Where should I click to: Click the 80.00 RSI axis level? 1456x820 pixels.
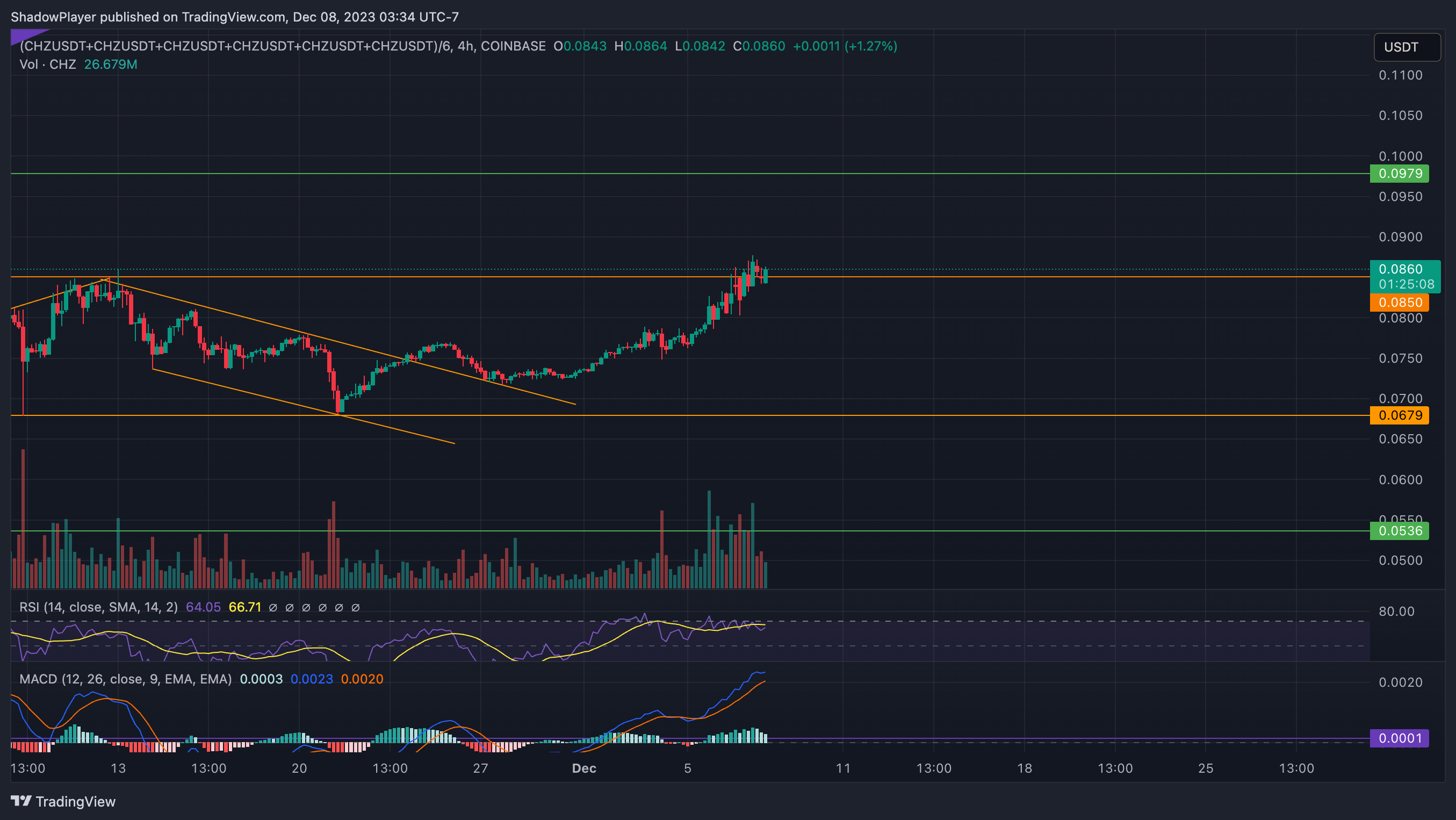click(x=1396, y=612)
